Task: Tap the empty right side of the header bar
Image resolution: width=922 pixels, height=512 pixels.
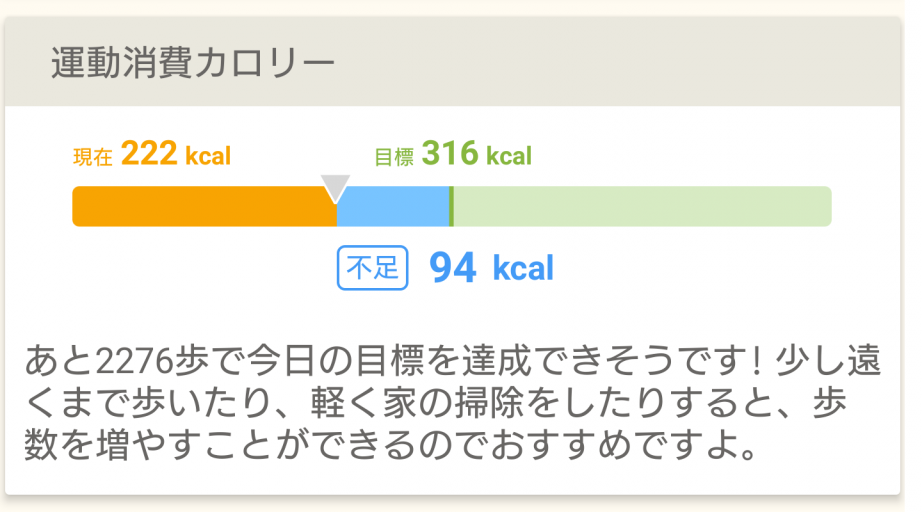Action: click(650, 63)
